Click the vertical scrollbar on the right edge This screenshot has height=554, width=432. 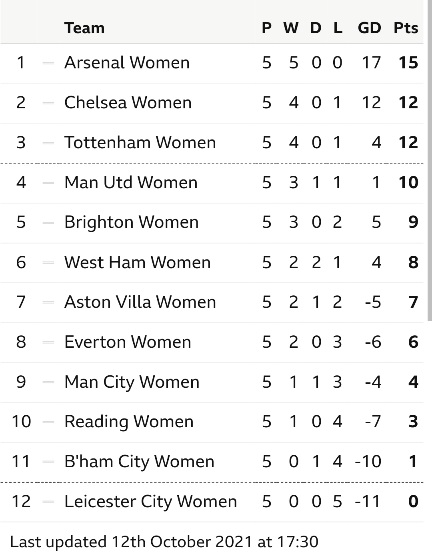point(430,160)
